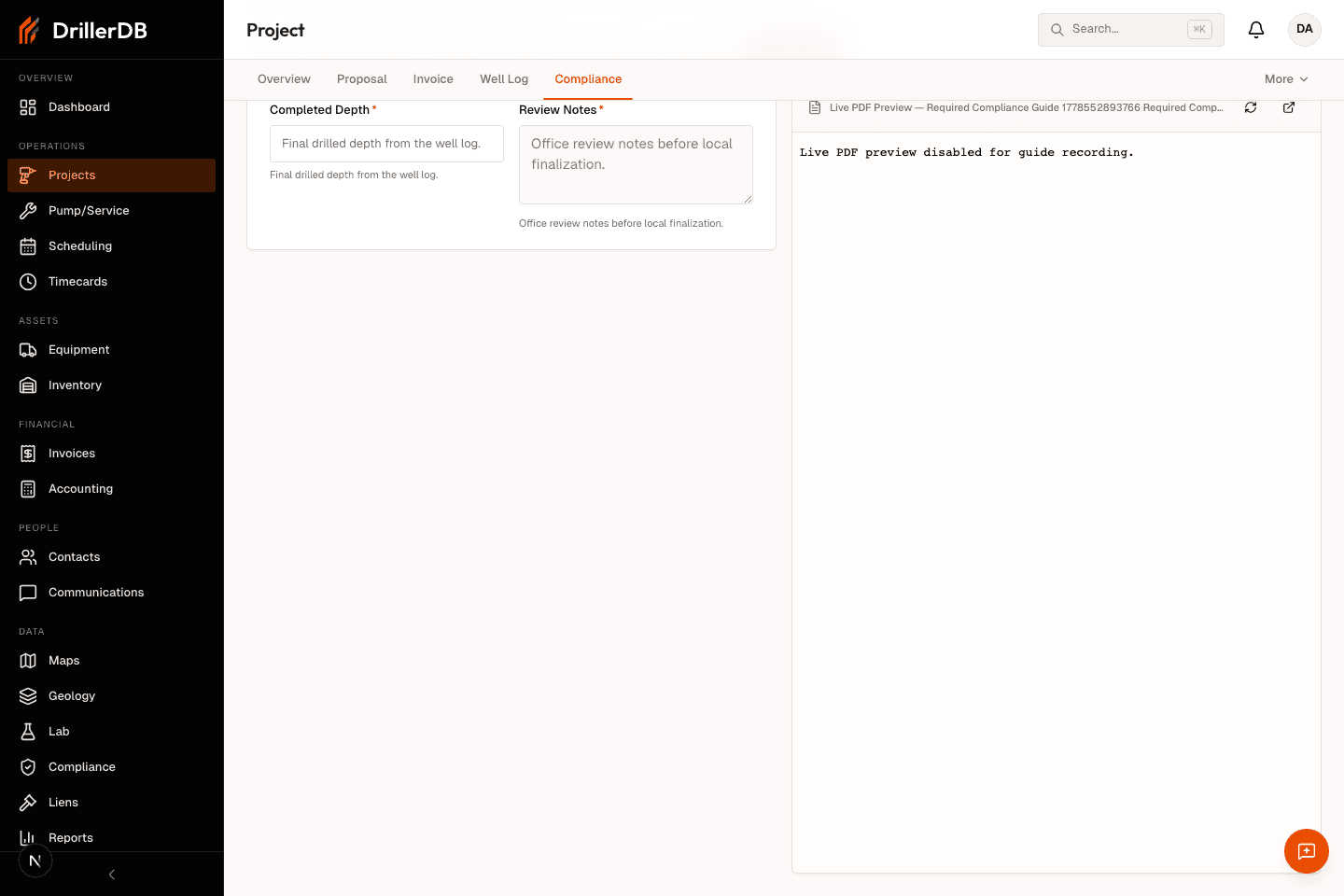Collapse the sidebar with the chevron
This screenshot has width=1344, height=896.
click(112, 875)
